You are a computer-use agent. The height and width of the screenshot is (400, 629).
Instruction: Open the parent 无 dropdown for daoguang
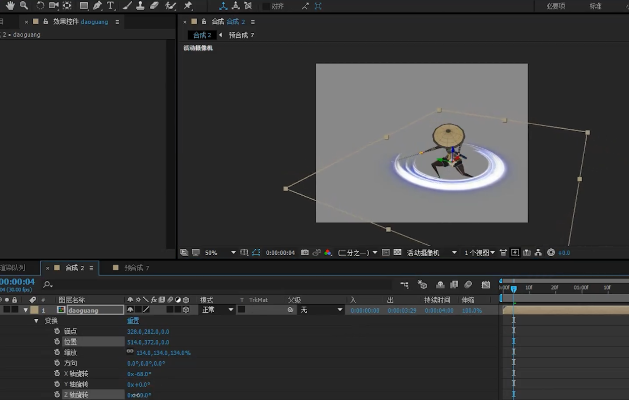321,310
